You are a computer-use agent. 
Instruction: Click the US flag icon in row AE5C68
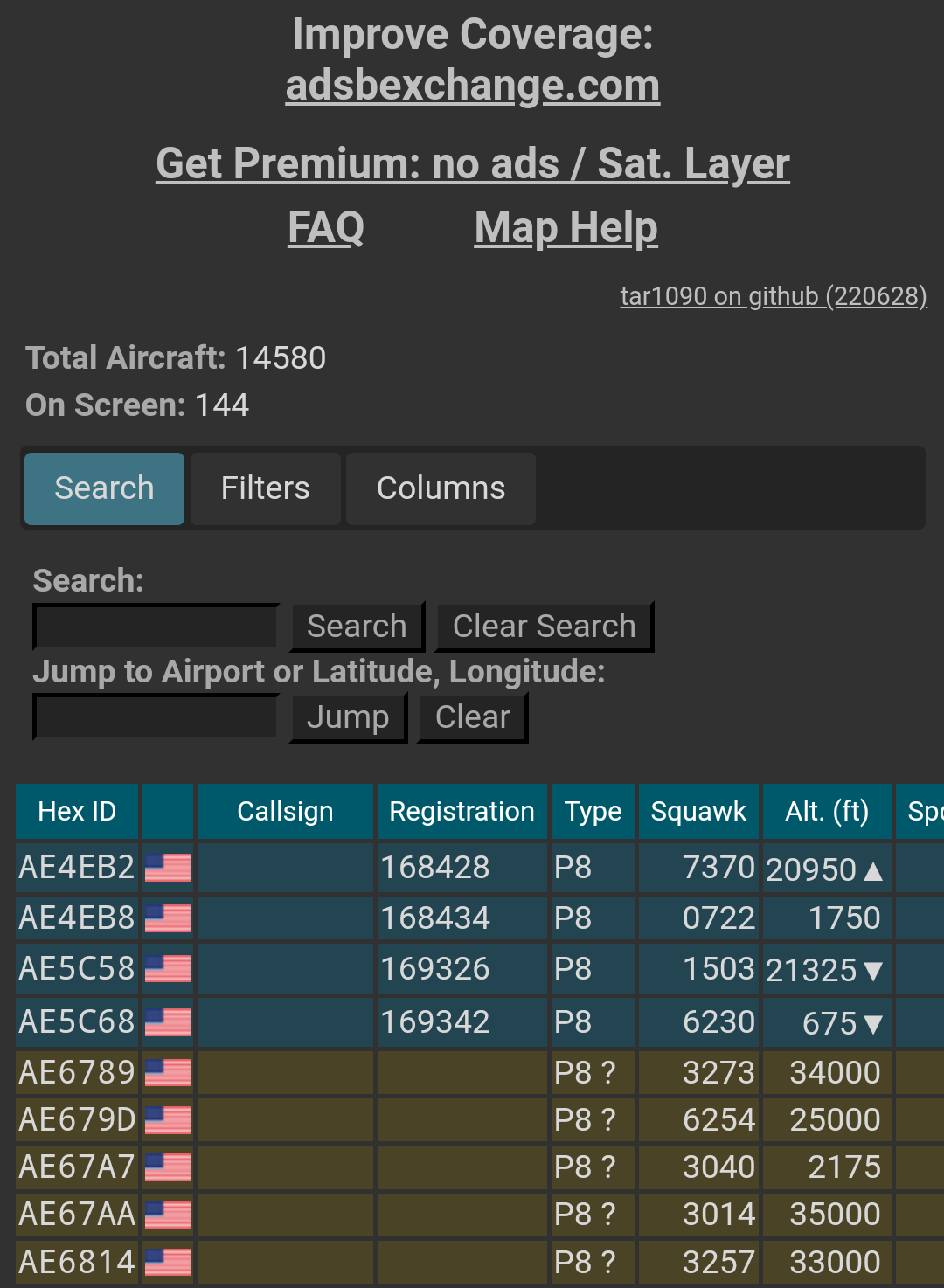coord(168,1022)
